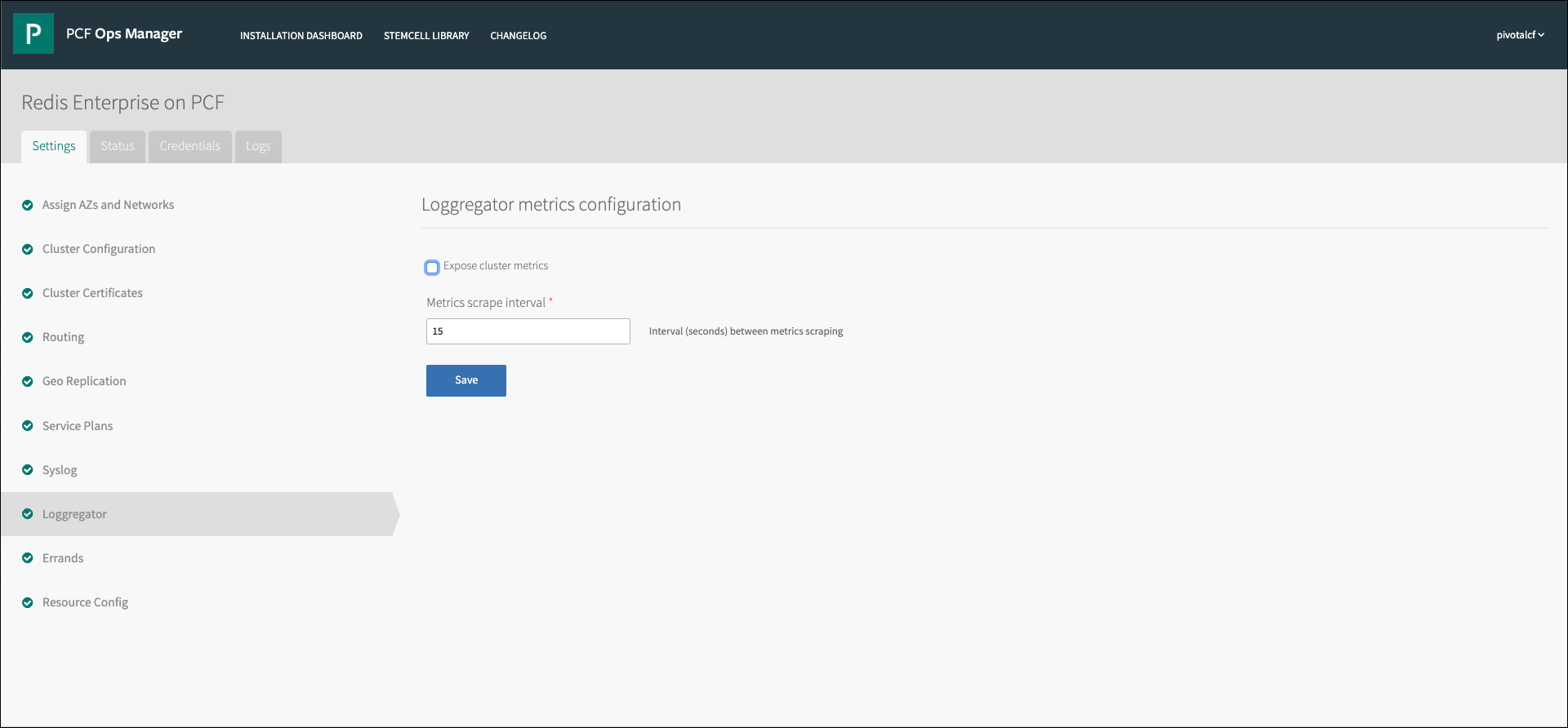1568x728 pixels.
Task: Go to Installation Dashboard
Action: (301, 36)
